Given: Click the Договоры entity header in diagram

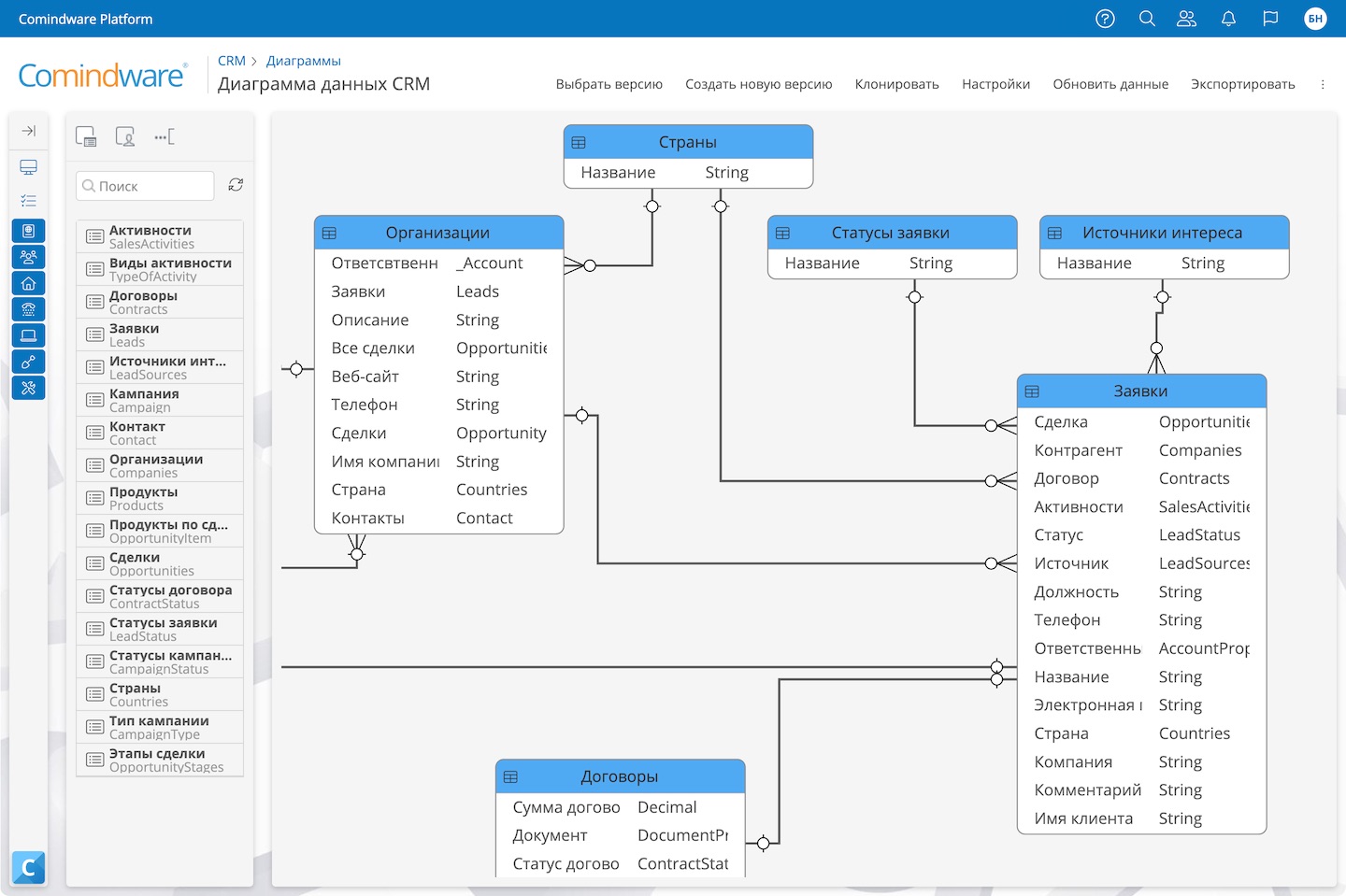Looking at the screenshot, I should [620, 776].
